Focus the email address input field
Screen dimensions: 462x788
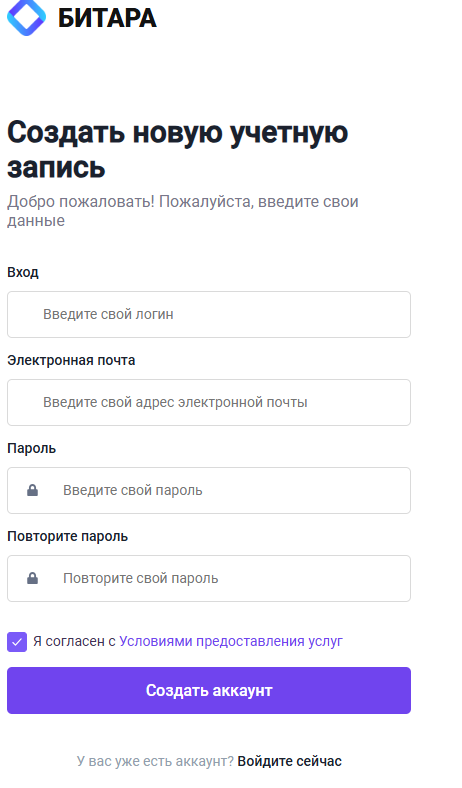[x=209, y=403]
